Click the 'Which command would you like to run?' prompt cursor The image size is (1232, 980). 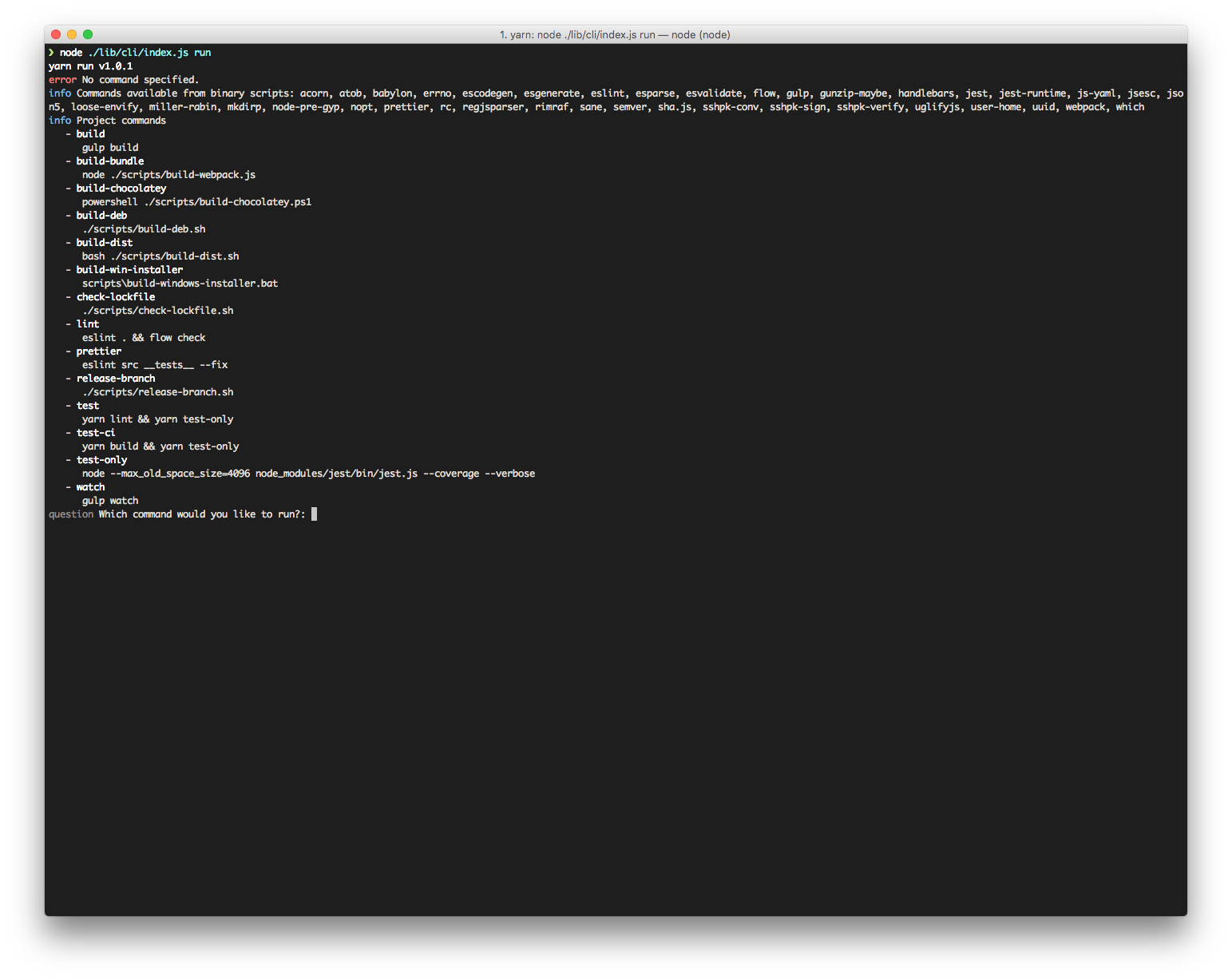point(314,514)
